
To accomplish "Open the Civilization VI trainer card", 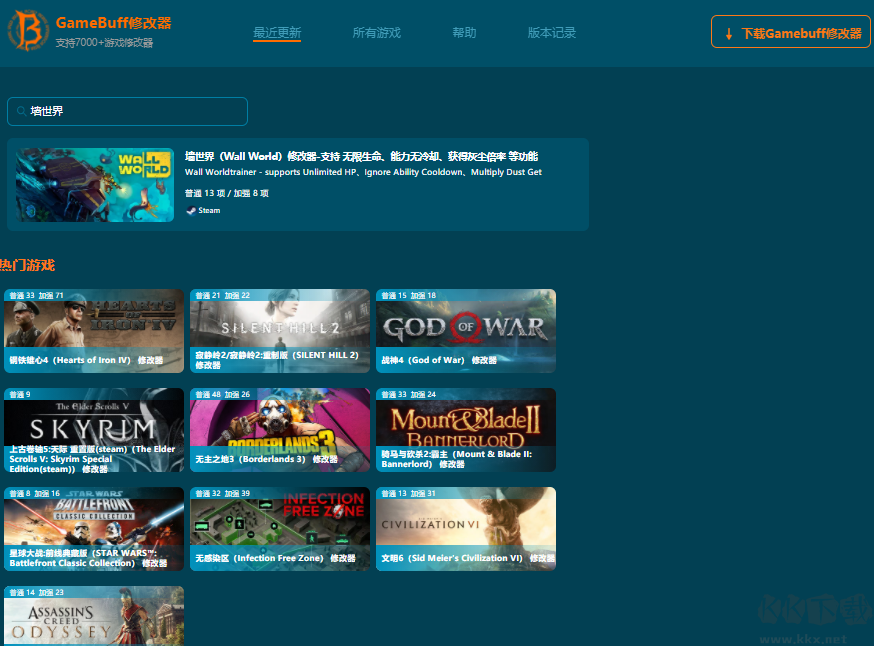I will 466,529.
